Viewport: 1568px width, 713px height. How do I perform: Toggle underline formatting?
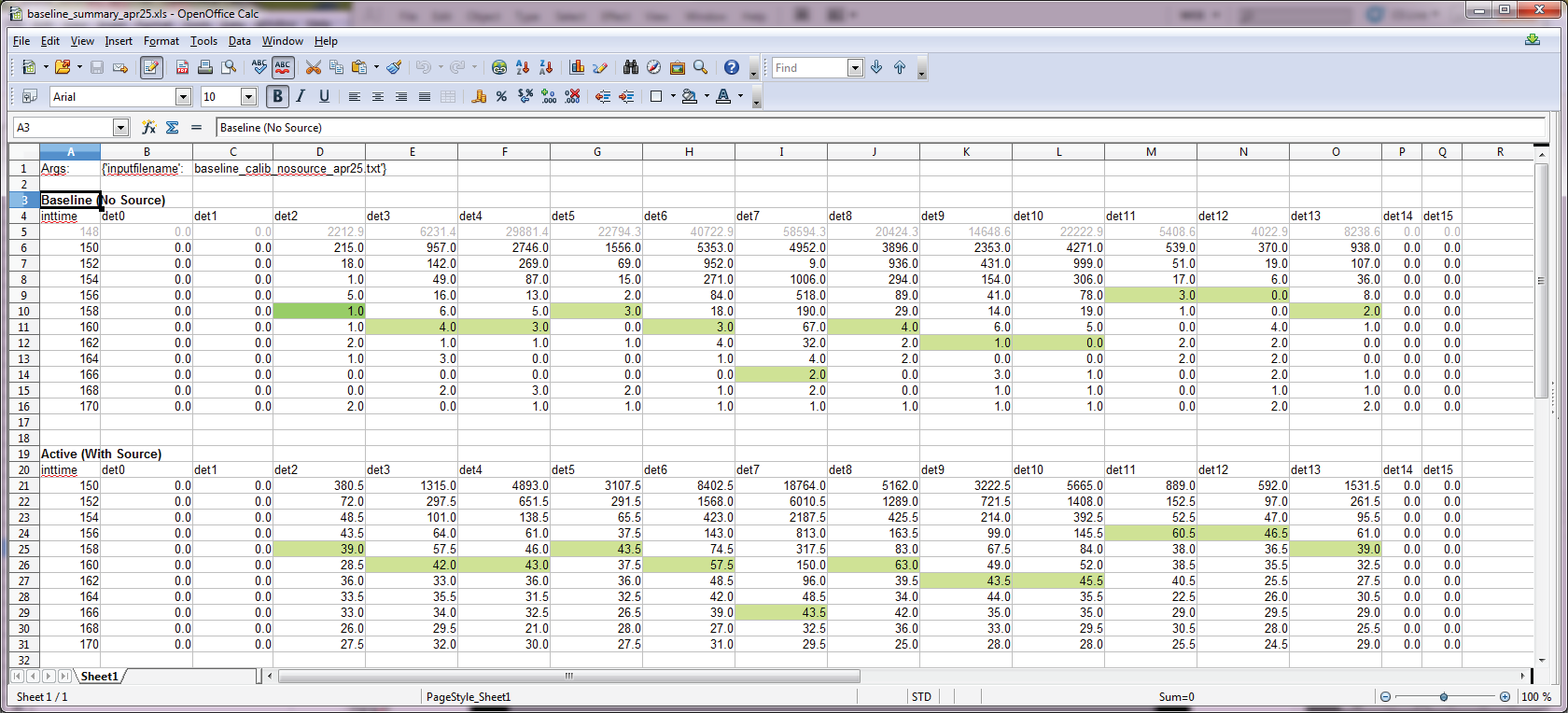coord(324,96)
